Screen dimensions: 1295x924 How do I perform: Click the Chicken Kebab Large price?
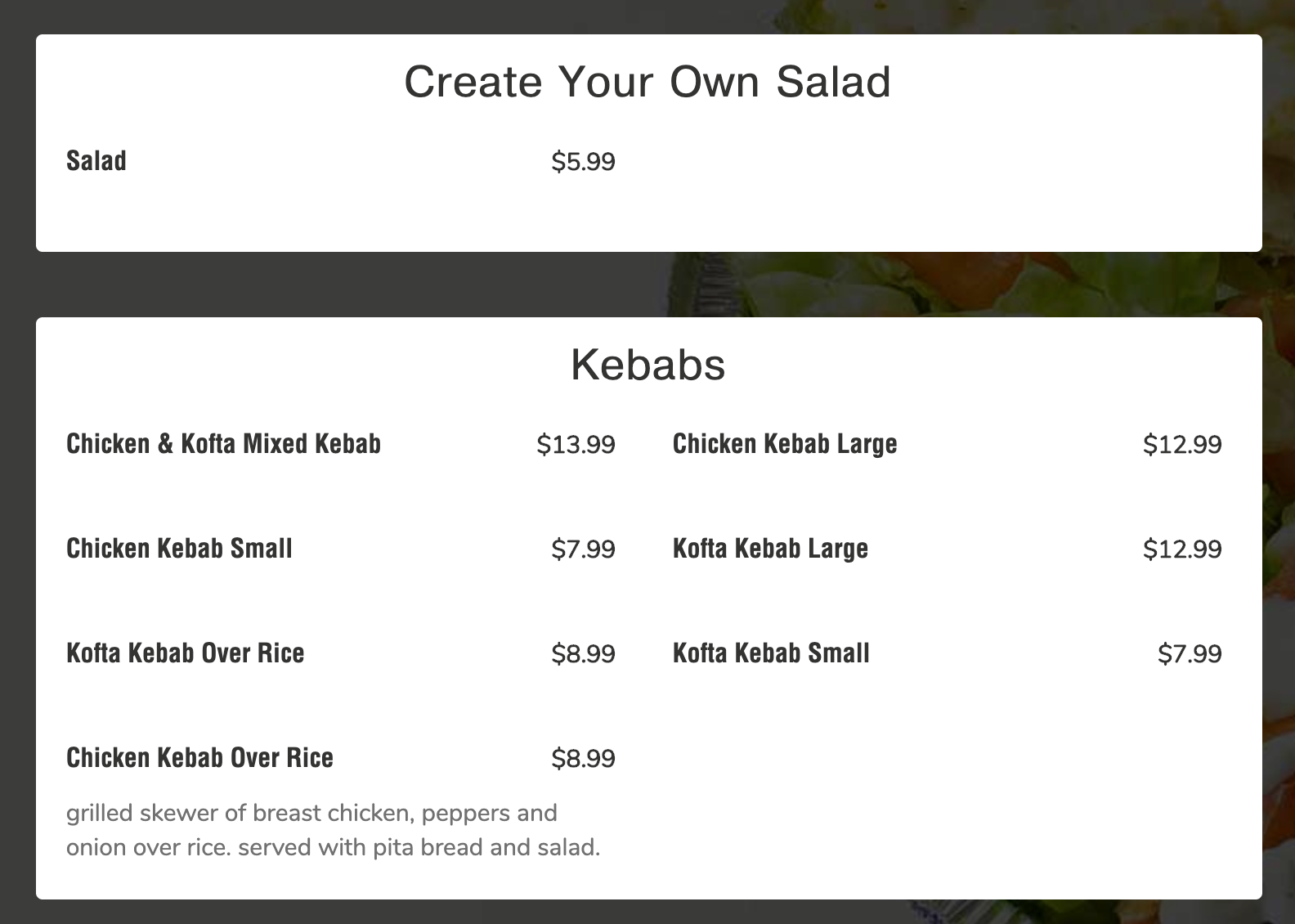click(1182, 445)
